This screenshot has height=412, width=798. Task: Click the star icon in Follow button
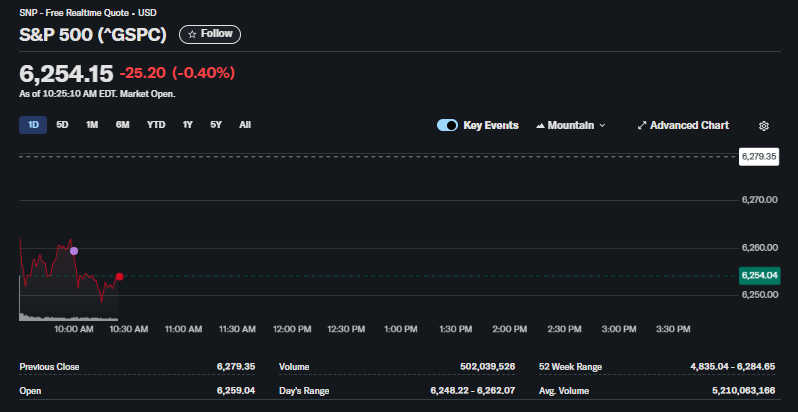(x=192, y=34)
